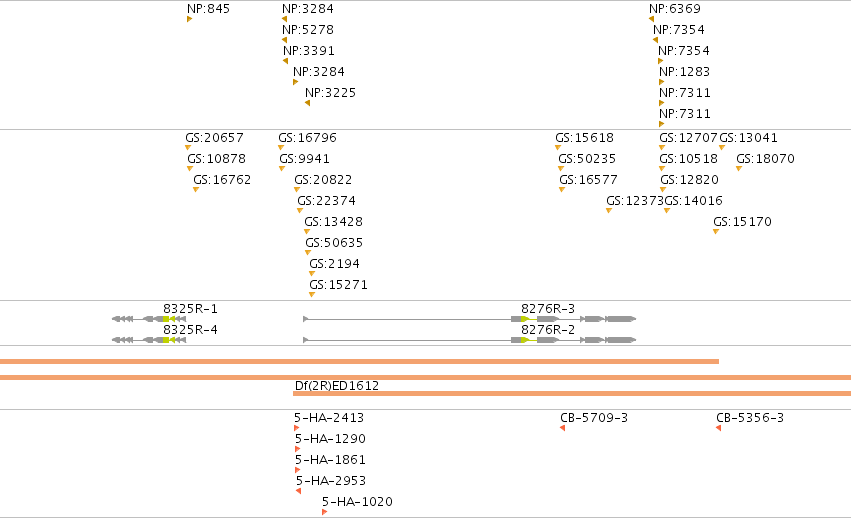Click the GS:20822 label
Screen dimensions: 851x518
click(323, 180)
